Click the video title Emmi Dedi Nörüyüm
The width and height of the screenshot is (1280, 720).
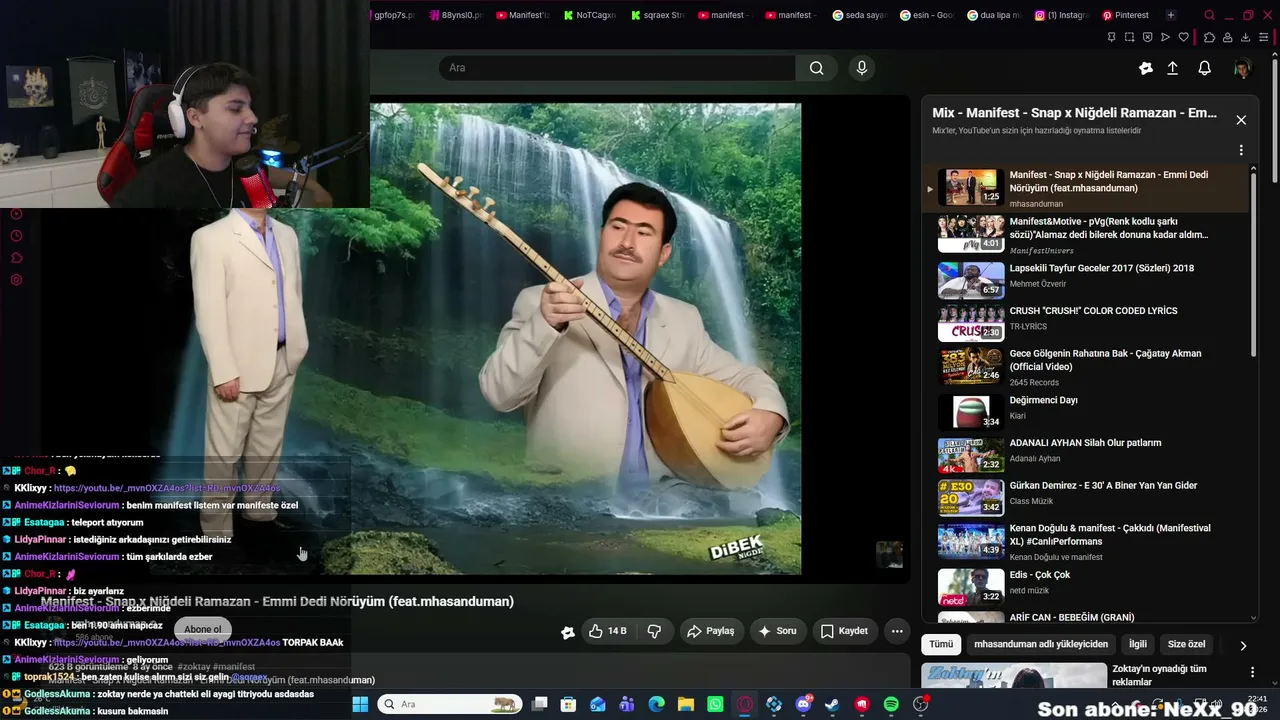(x=277, y=601)
